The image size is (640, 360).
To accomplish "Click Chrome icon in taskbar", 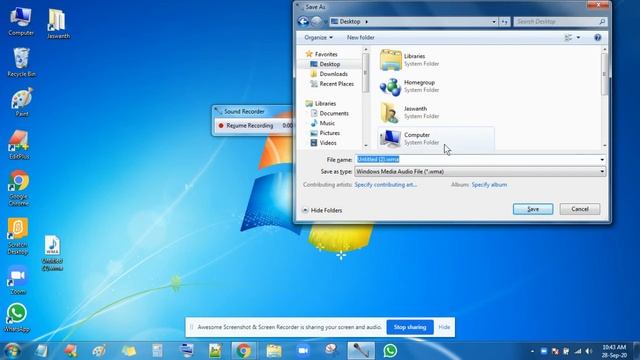I will point(244,351).
